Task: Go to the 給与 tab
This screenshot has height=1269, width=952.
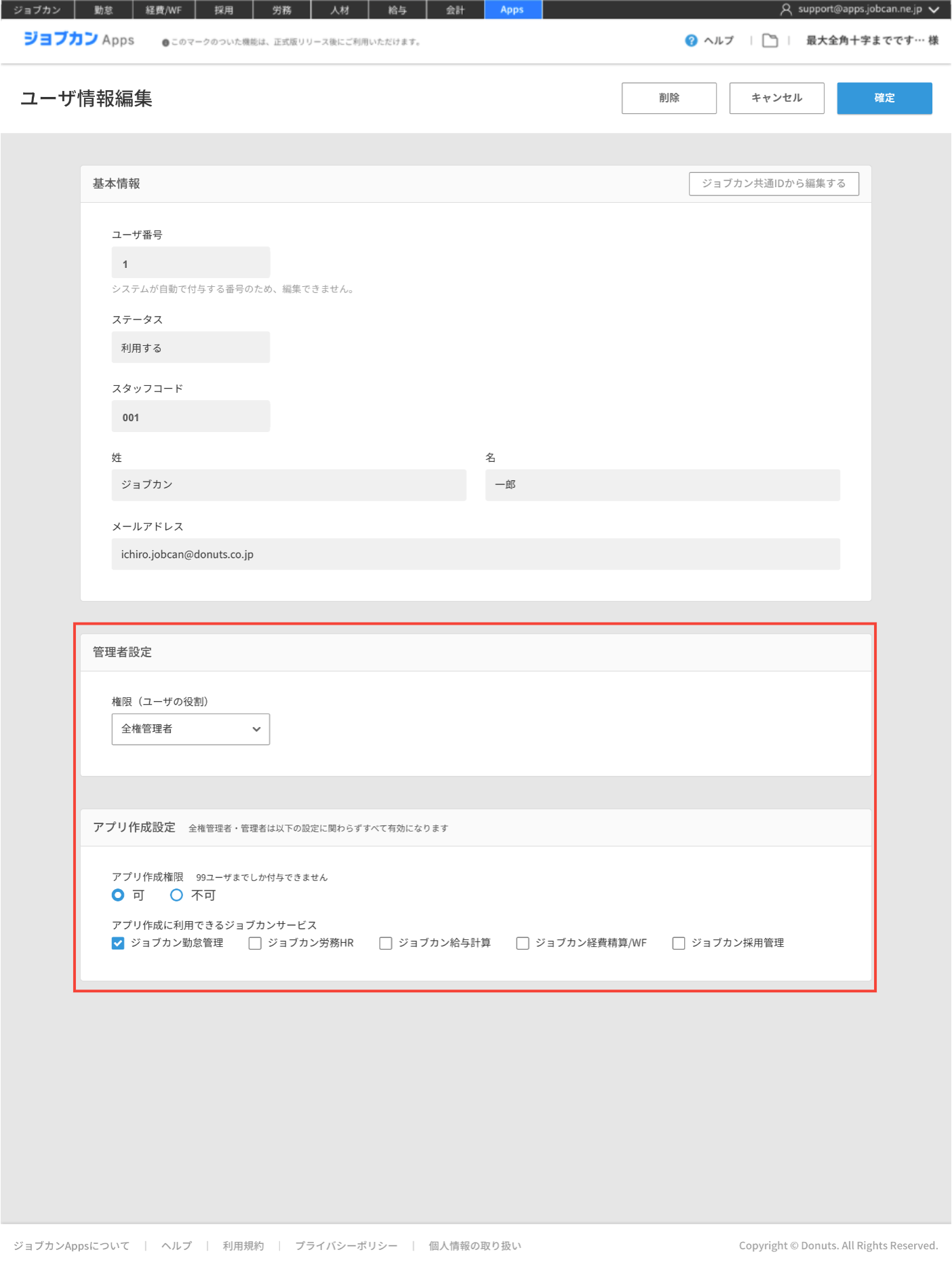Action: [397, 9]
